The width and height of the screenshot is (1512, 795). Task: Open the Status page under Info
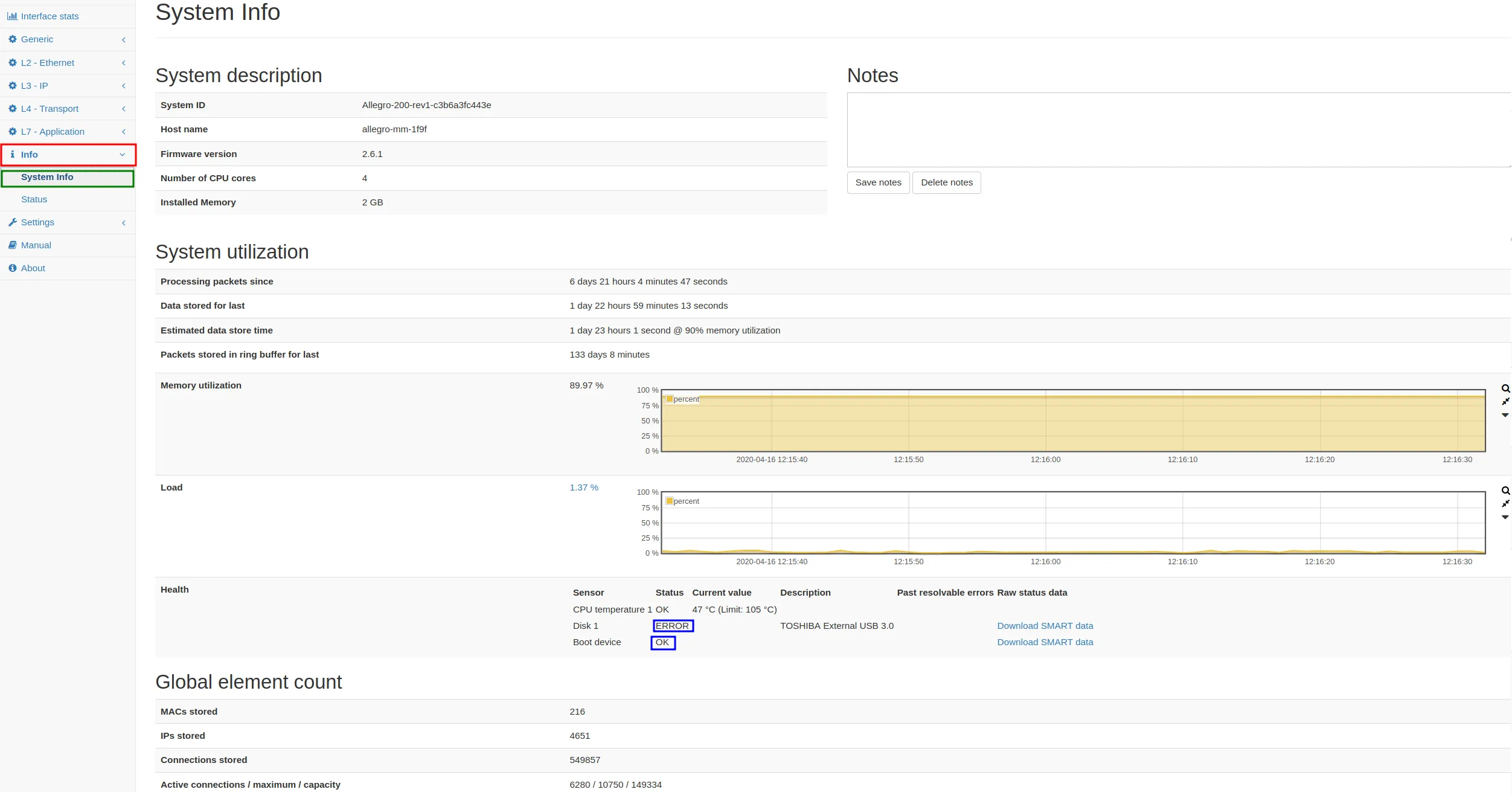(x=34, y=199)
